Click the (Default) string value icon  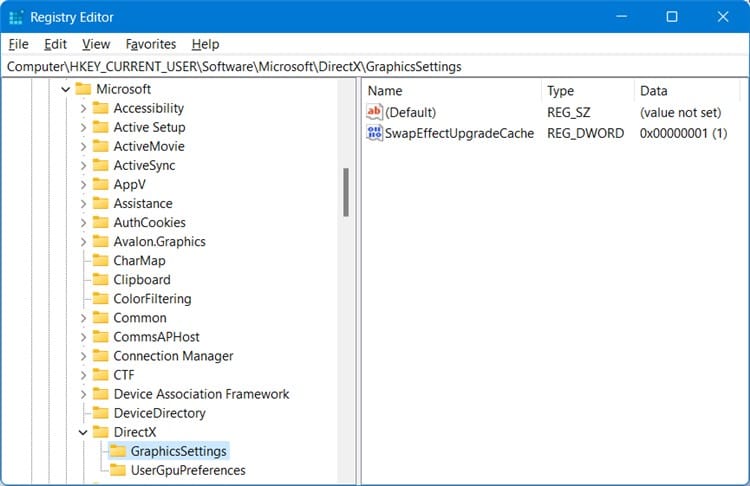pos(375,112)
